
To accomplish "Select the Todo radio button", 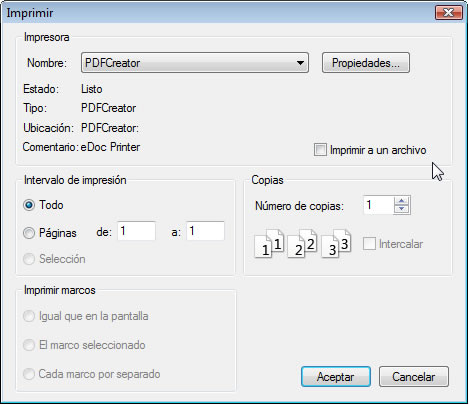I will 29,205.
